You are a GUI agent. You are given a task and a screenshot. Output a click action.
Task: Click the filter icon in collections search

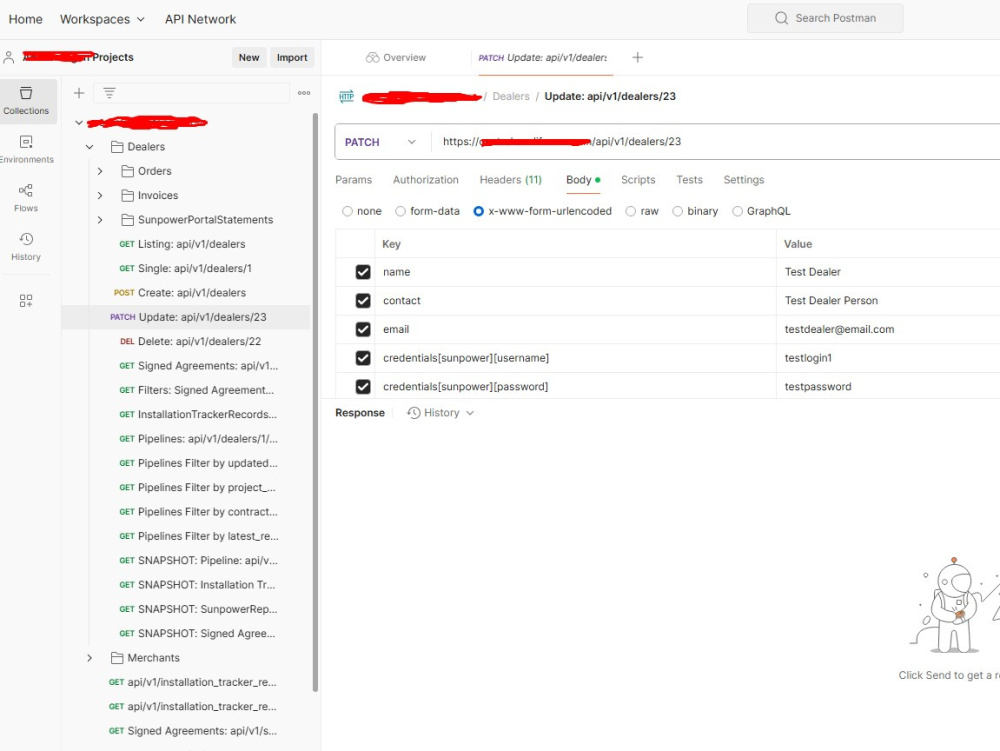tap(110, 93)
